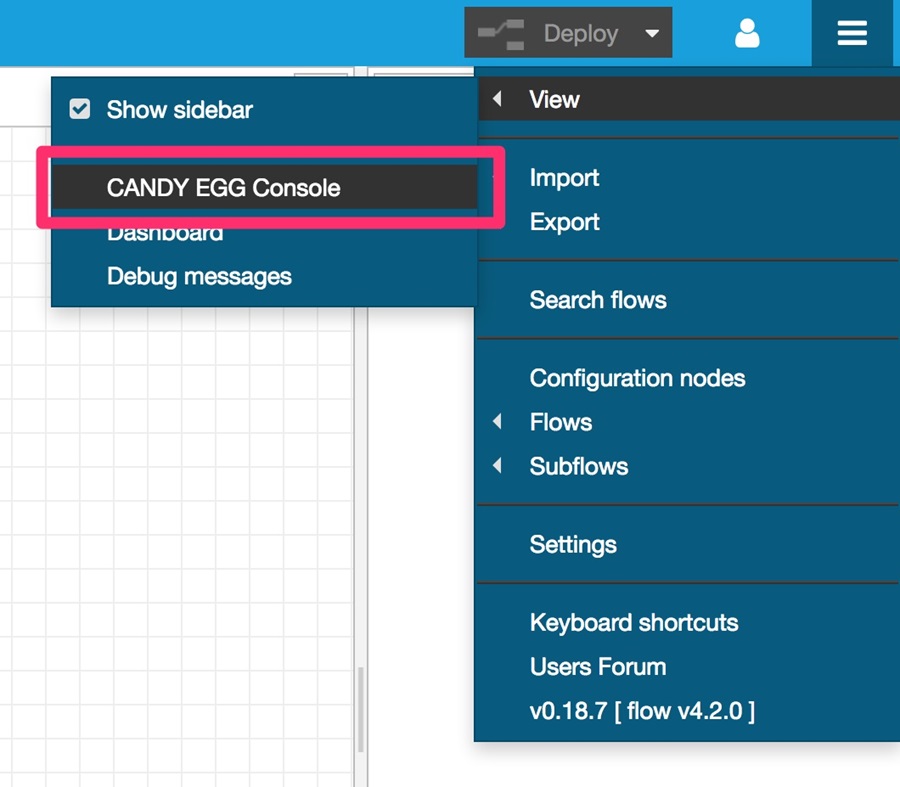The width and height of the screenshot is (900, 787).
Task: Open the Dashboard sidebar entry
Action: pos(265,233)
